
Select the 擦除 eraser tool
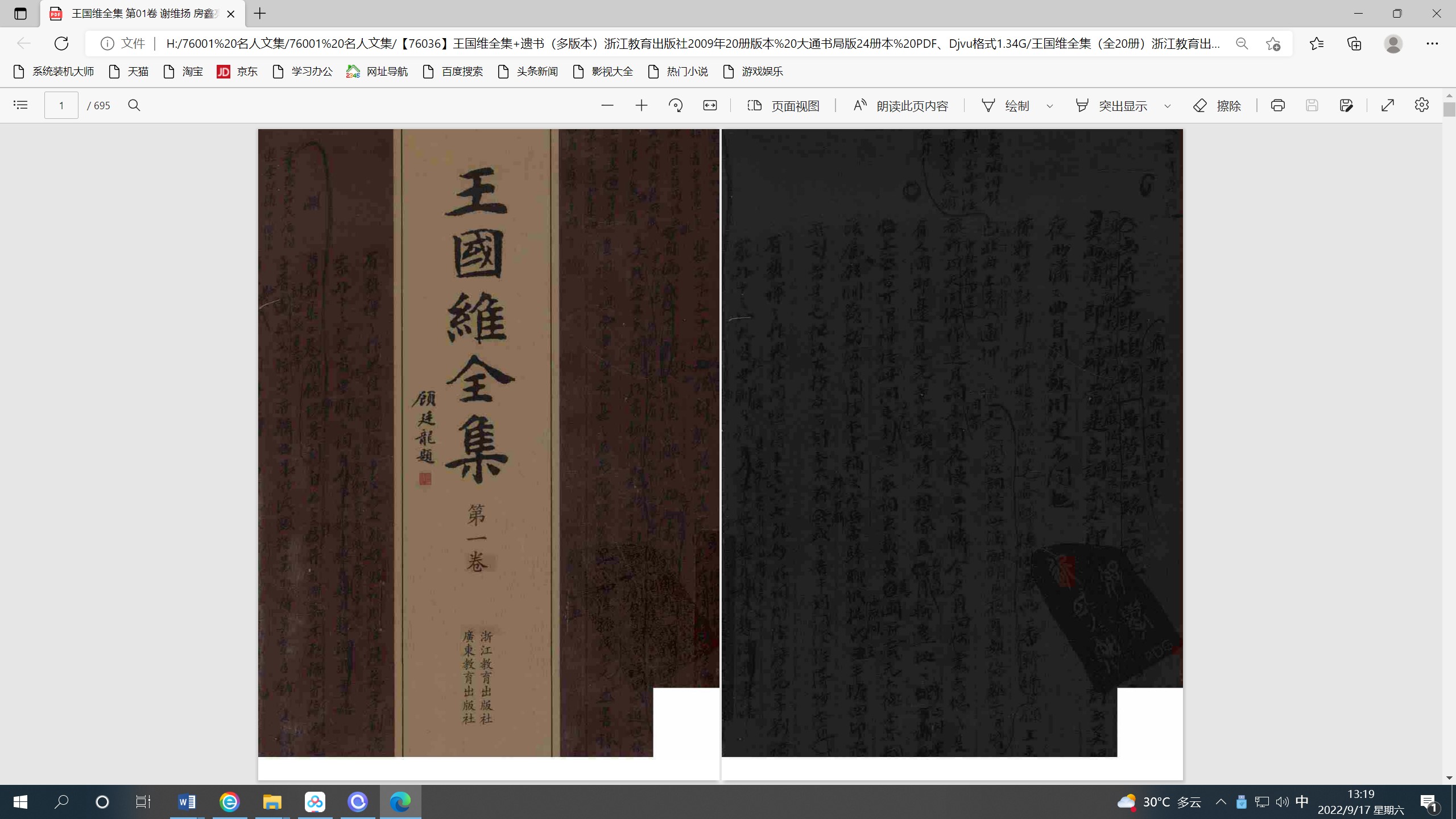(x=1217, y=106)
